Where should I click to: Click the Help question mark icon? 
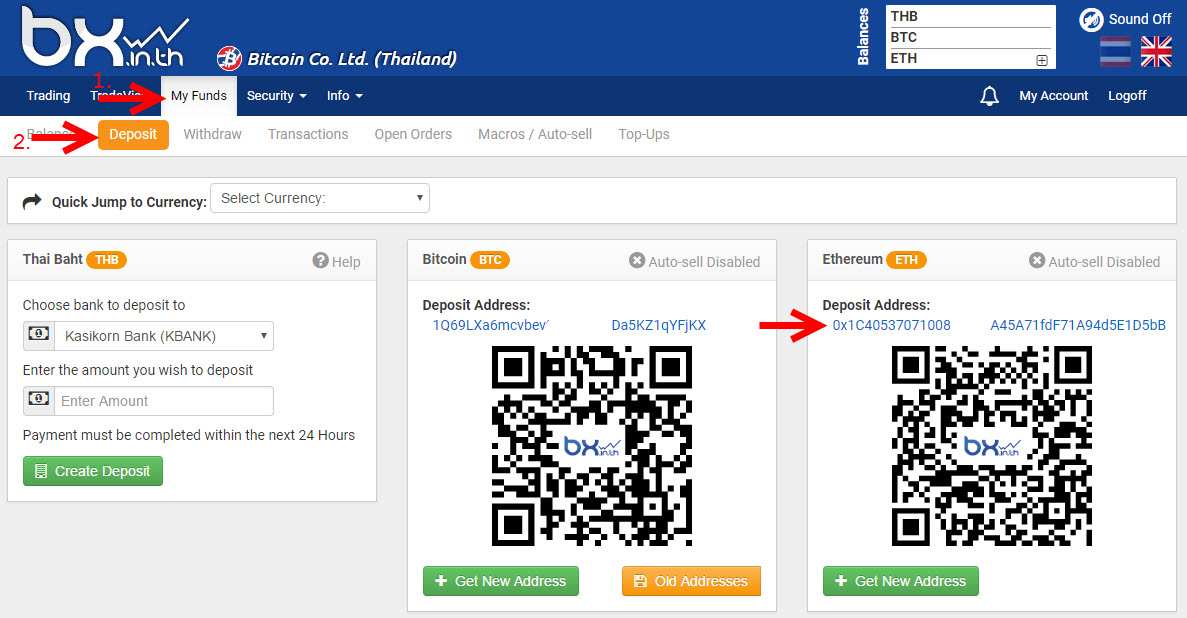pos(320,261)
